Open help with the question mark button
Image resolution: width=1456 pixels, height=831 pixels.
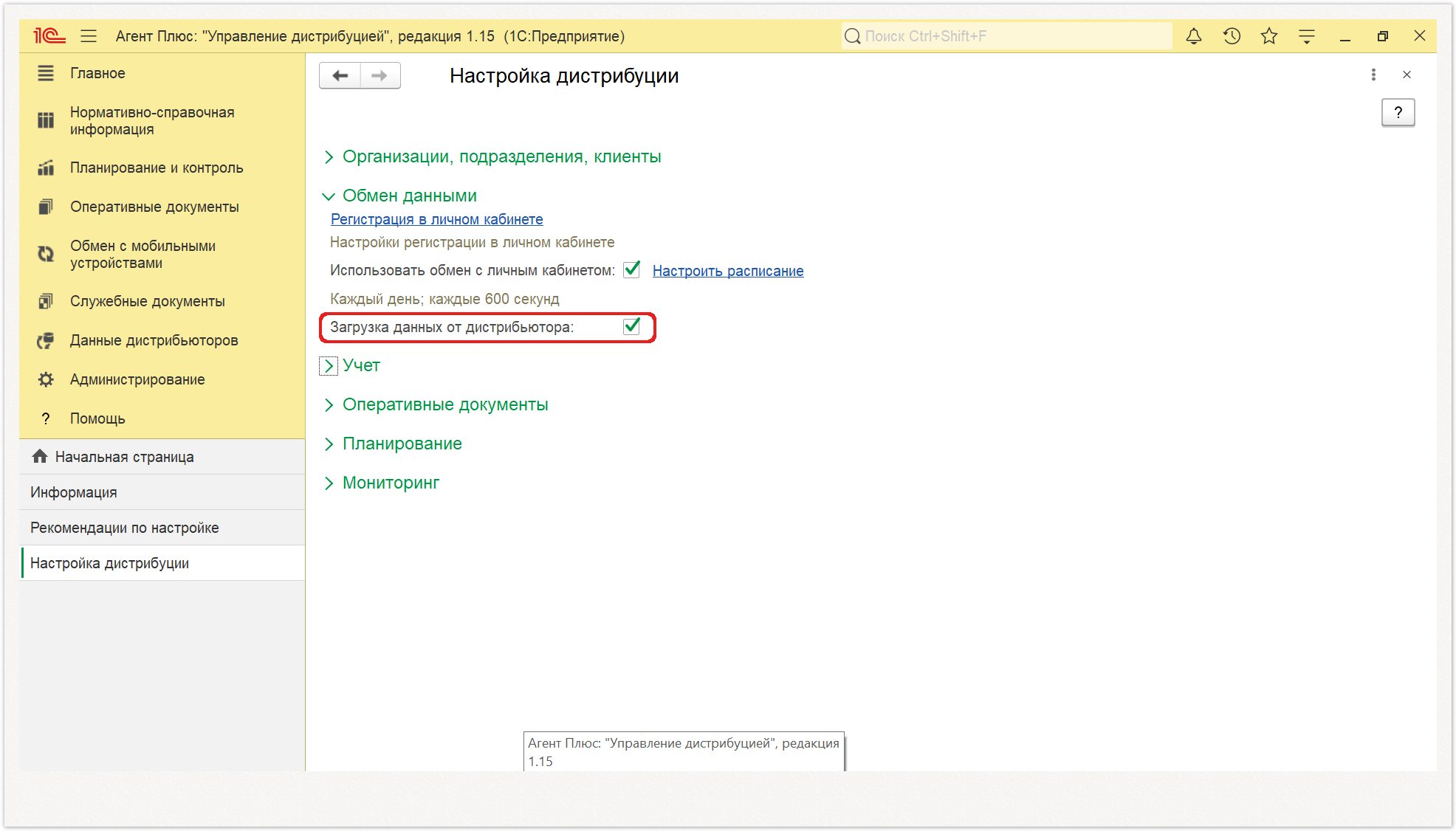[x=1398, y=112]
